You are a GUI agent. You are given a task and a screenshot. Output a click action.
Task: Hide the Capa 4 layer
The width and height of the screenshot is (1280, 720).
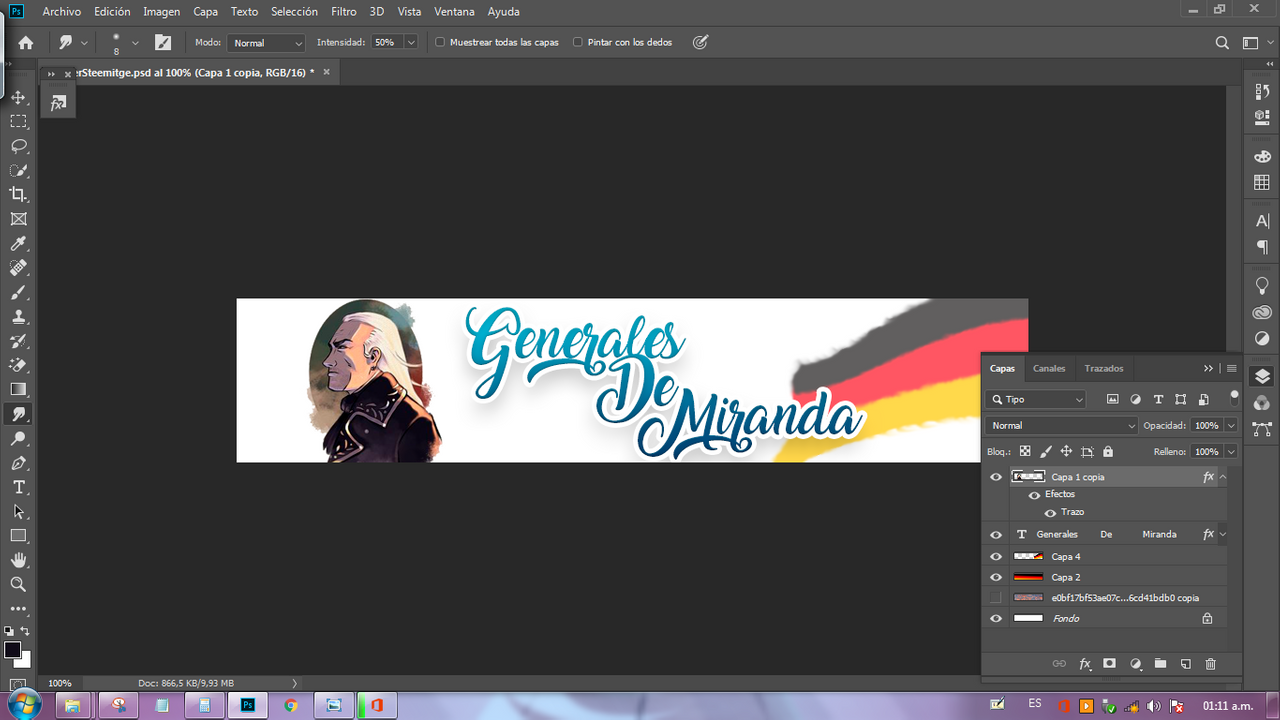point(995,557)
